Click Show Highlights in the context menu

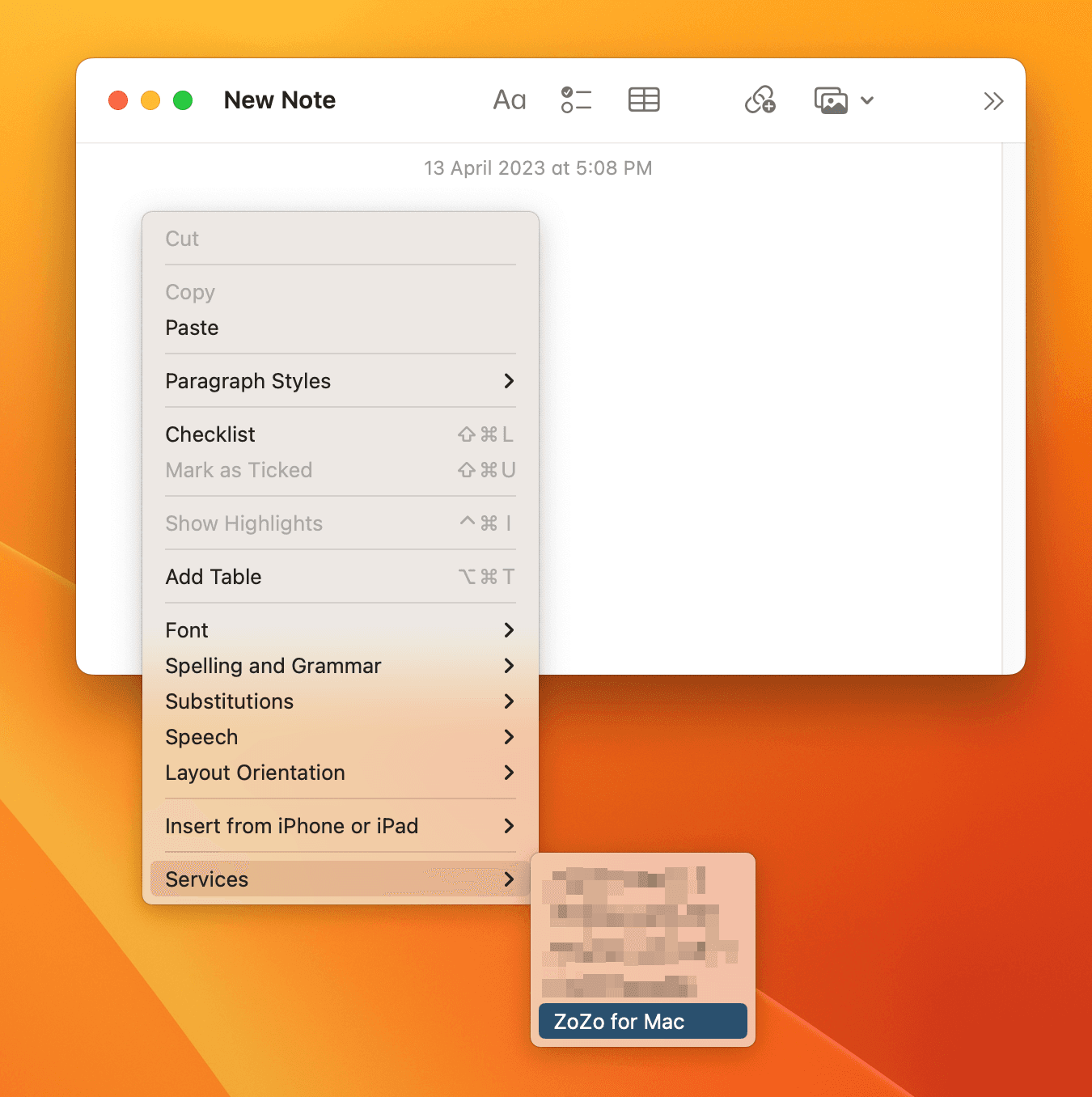(341, 523)
